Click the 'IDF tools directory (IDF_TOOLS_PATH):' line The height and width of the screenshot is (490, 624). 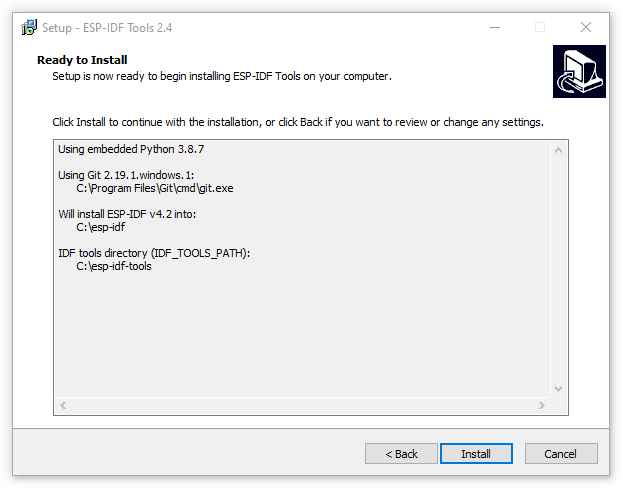click(154, 253)
